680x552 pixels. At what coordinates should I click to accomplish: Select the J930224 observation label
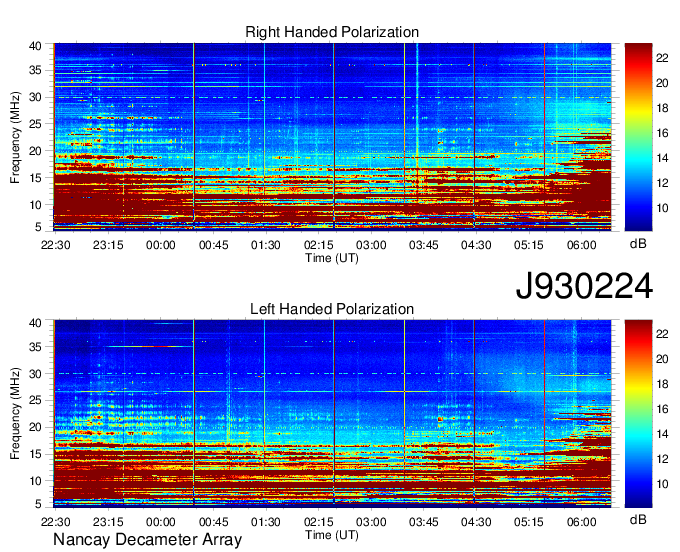pyautogui.click(x=584, y=286)
